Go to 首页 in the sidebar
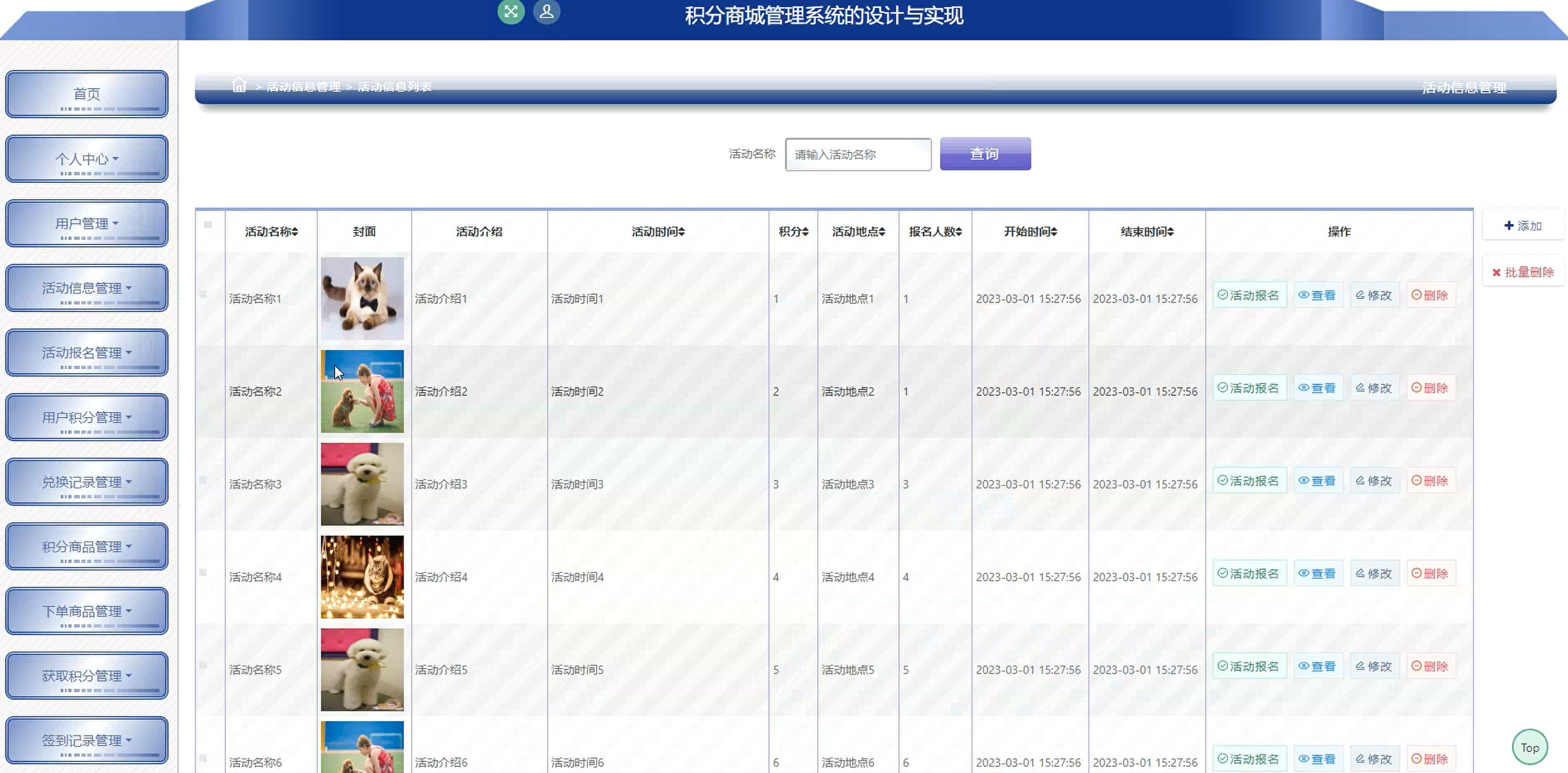 pyautogui.click(x=87, y=94)
